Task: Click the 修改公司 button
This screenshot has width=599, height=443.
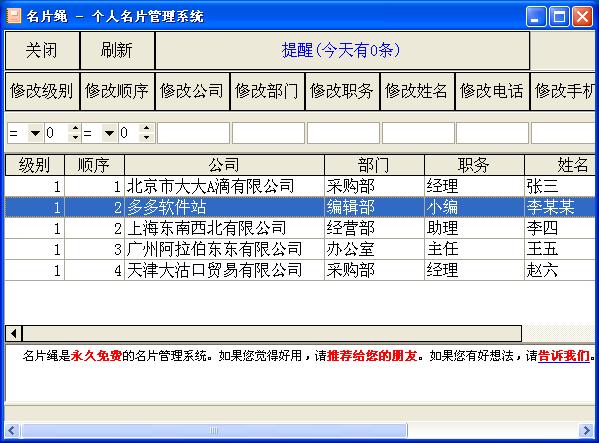Action: (x=192, y=91)
